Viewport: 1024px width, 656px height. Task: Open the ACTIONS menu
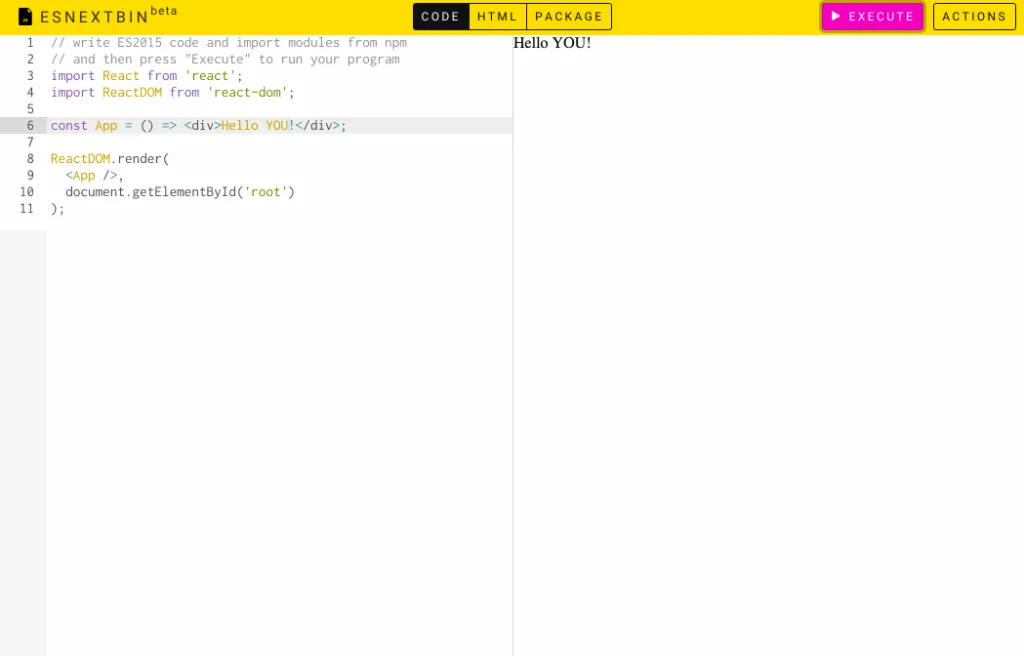[974, 17]
